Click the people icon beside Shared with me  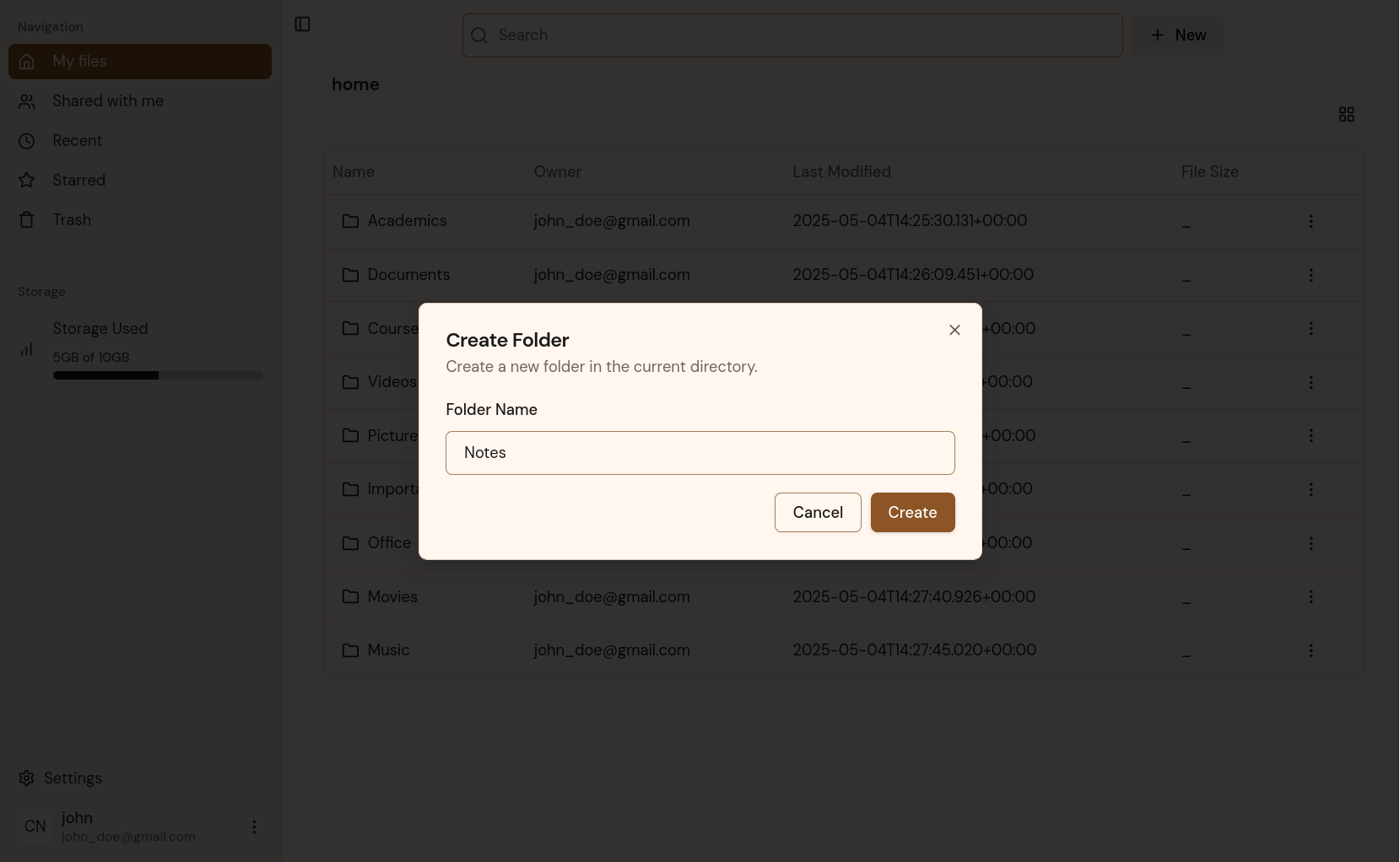27,101
